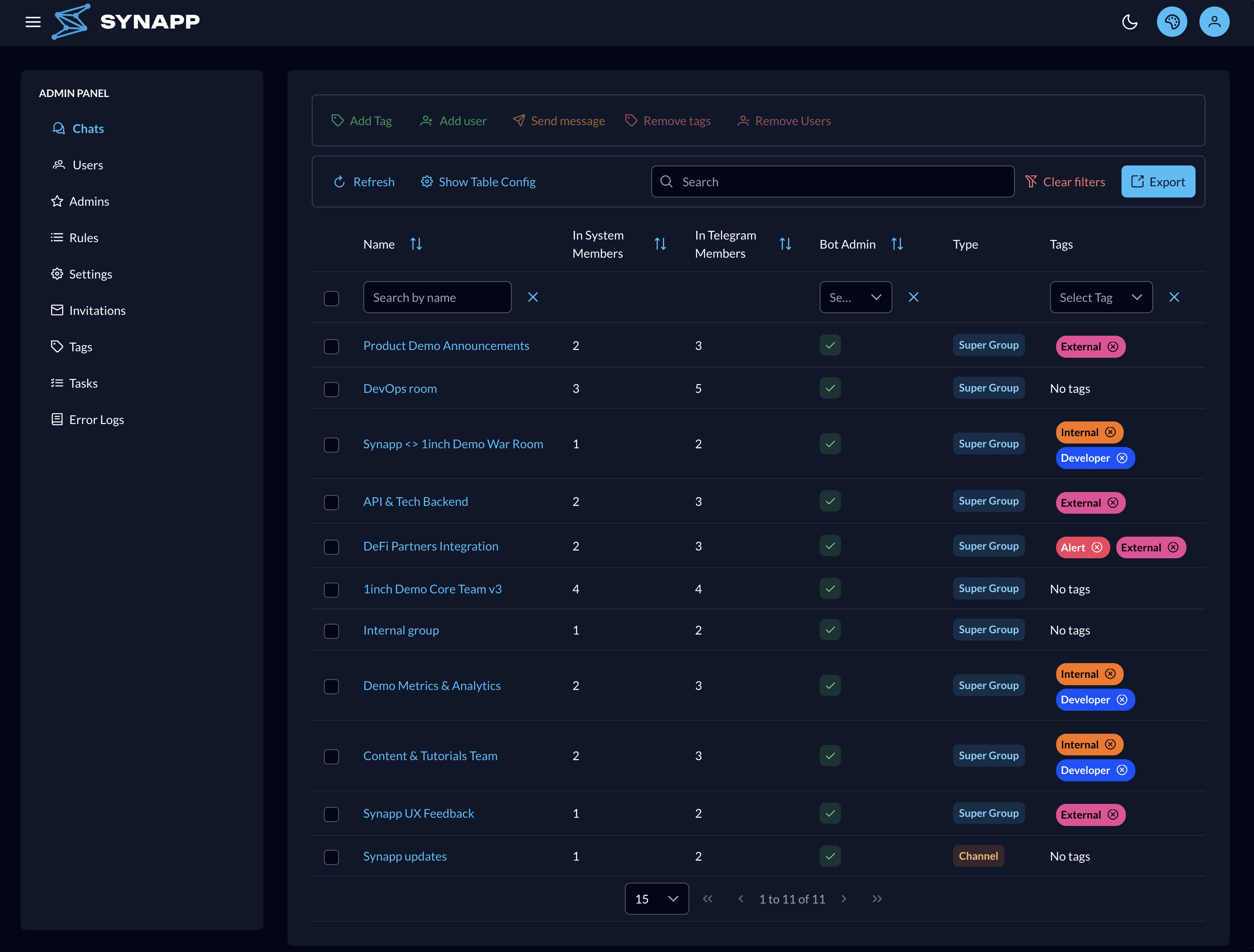Navigate to Invitations
Screen dimensions: 1254x952
[x=88, y=310]
